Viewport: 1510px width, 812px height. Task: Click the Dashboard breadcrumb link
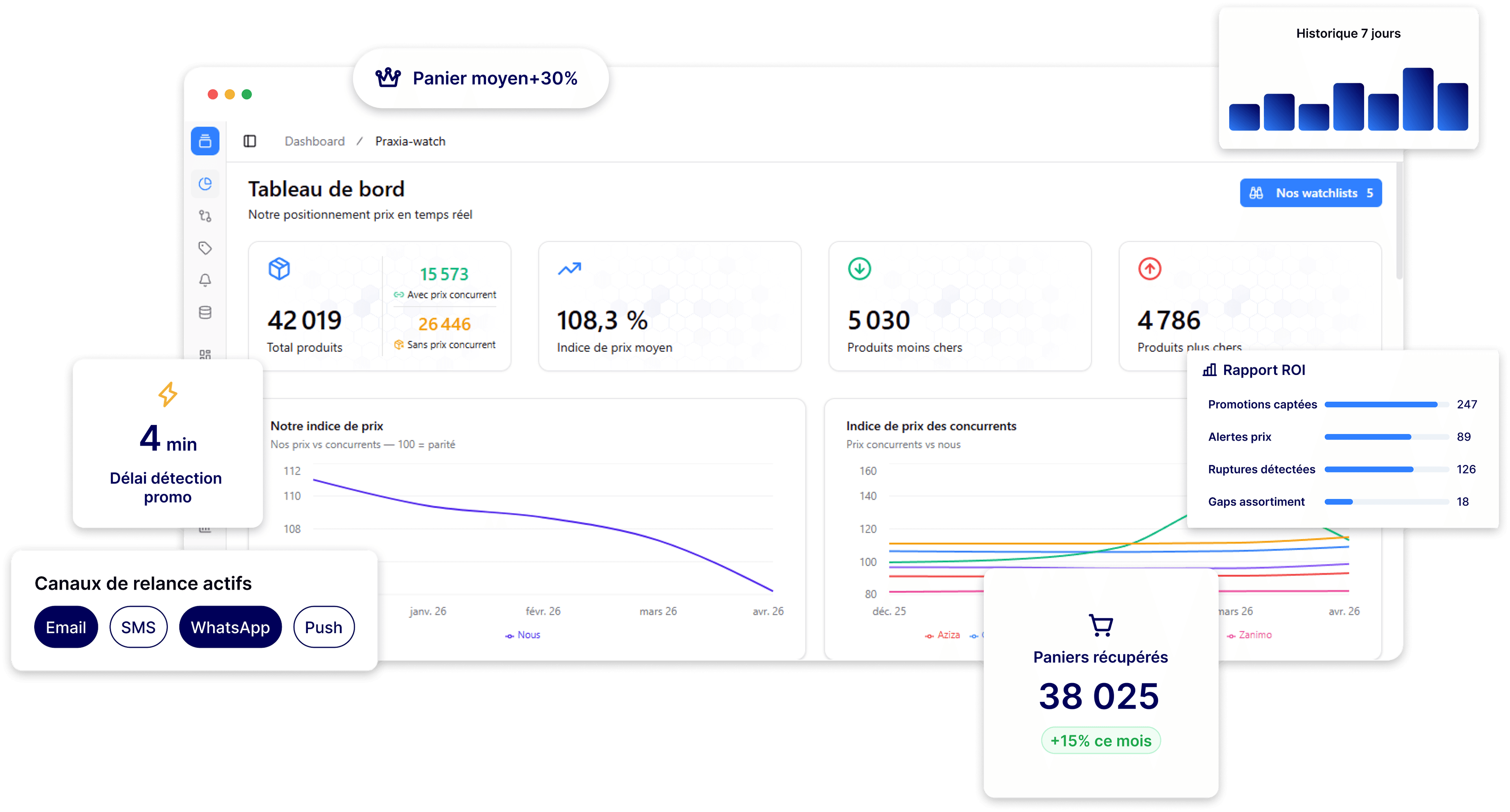314,141
